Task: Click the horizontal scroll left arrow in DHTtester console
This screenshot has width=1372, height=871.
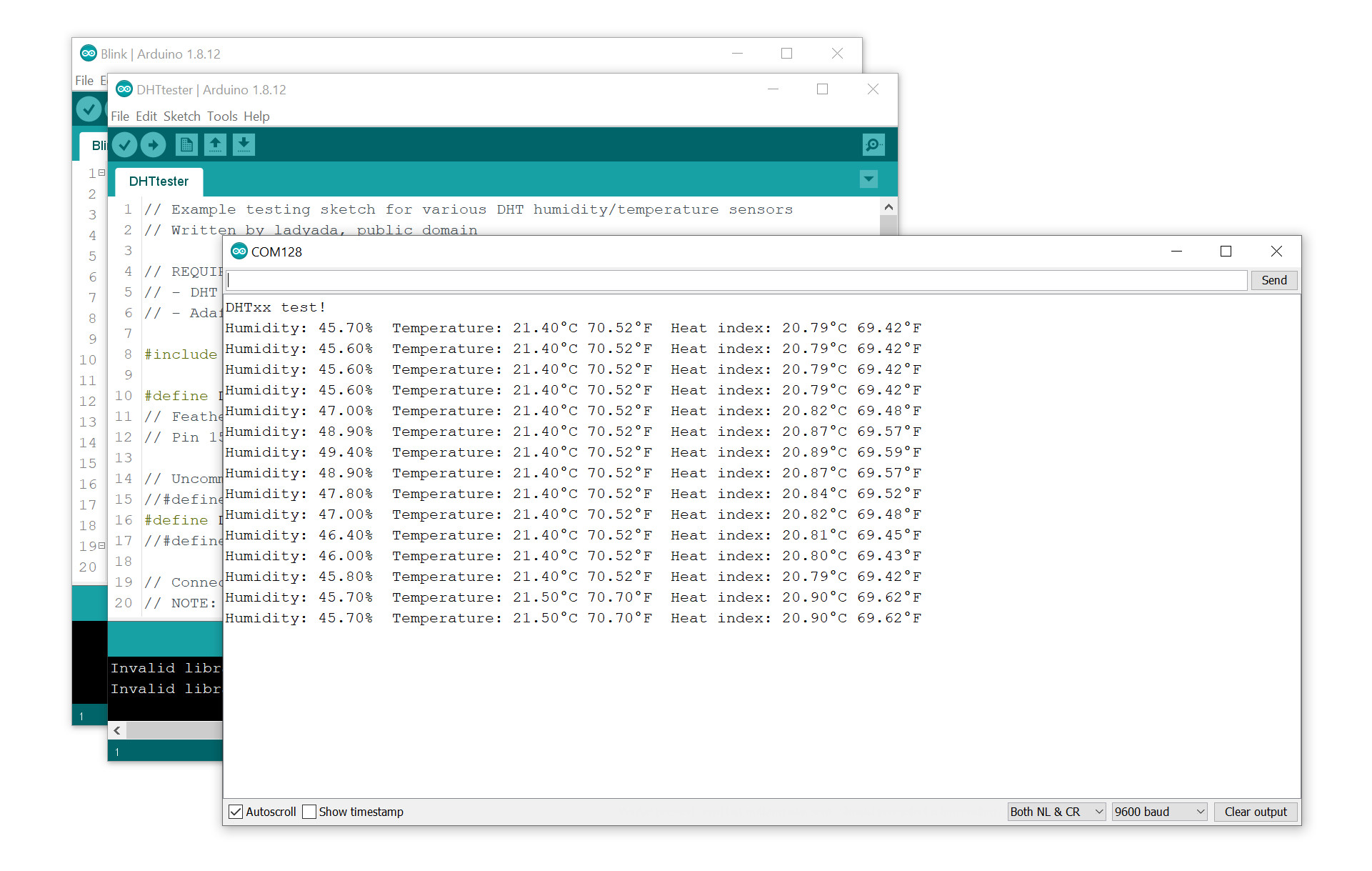Action: (x=117, y=730)
